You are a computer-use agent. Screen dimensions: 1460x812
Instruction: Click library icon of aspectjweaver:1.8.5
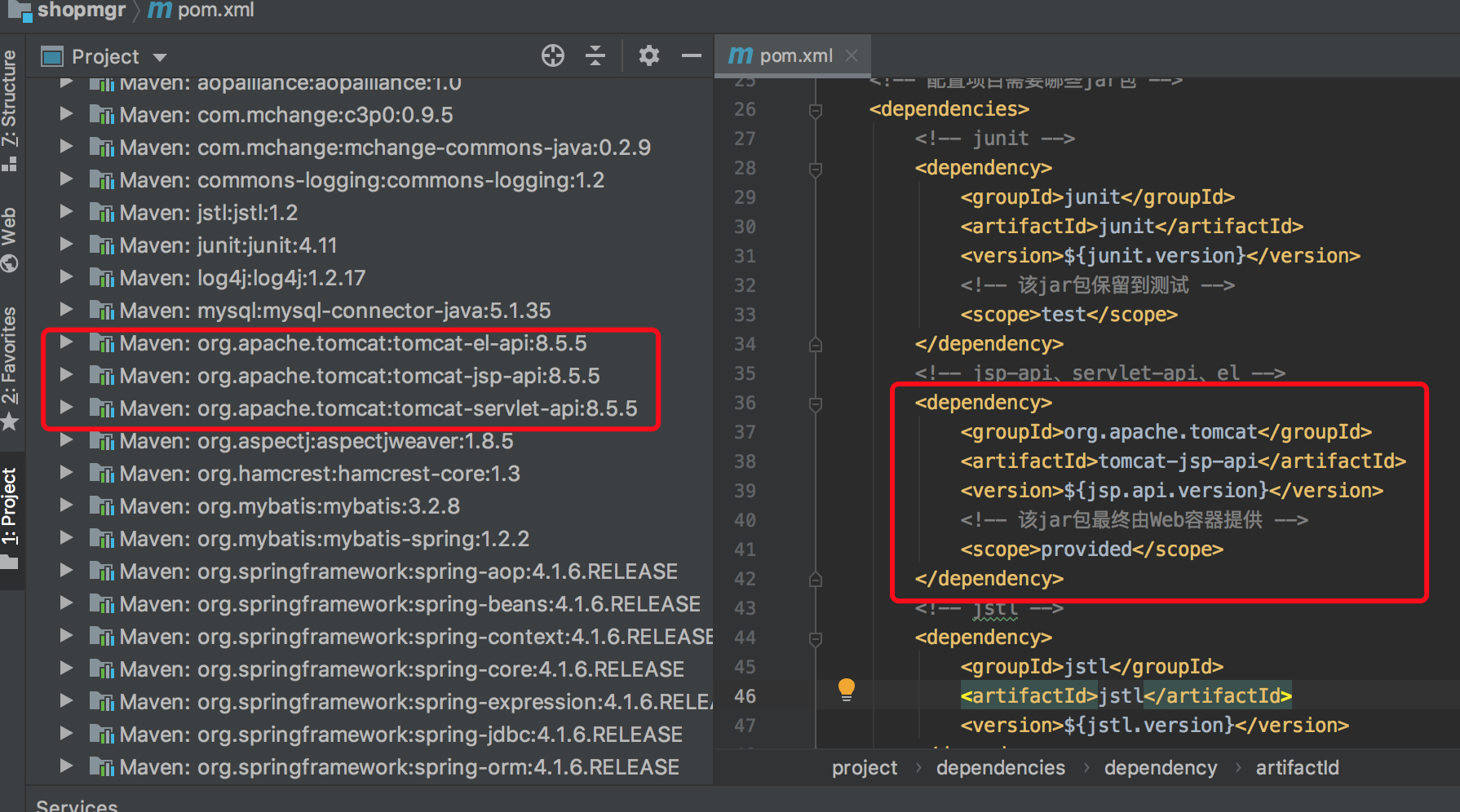(101, 441)
